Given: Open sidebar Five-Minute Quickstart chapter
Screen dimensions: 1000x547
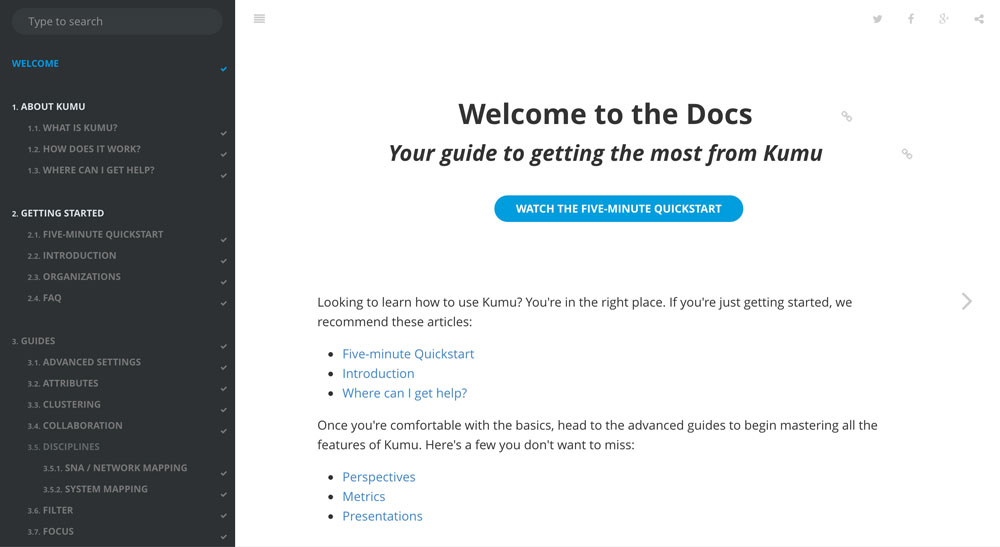Looking at the screenshot, I should (x=95, y=234).
